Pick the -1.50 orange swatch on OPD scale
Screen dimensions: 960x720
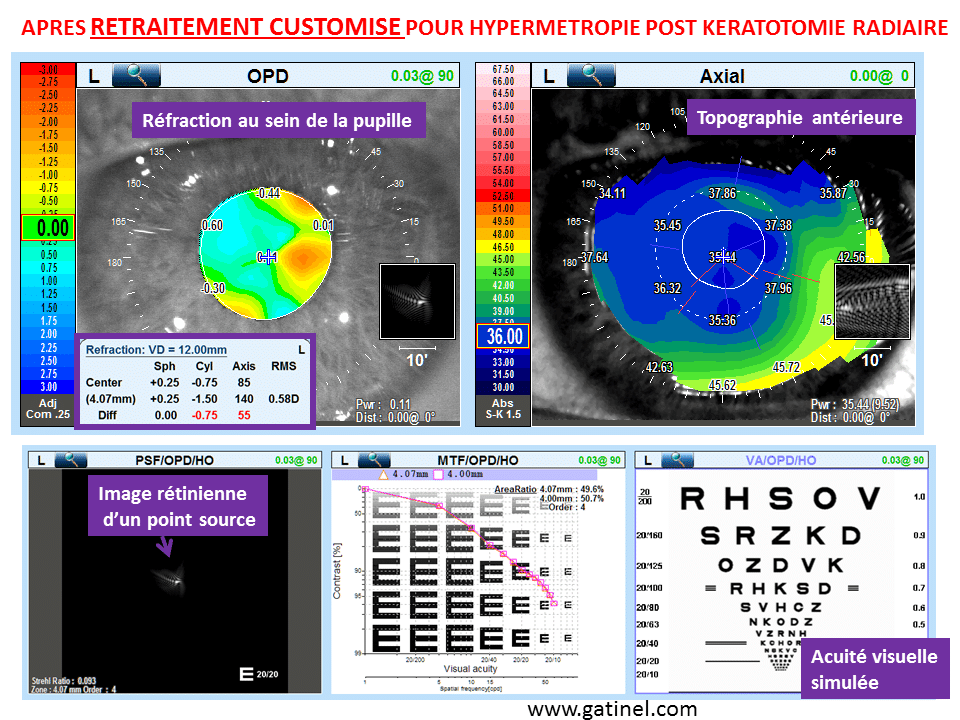(48, 148)
